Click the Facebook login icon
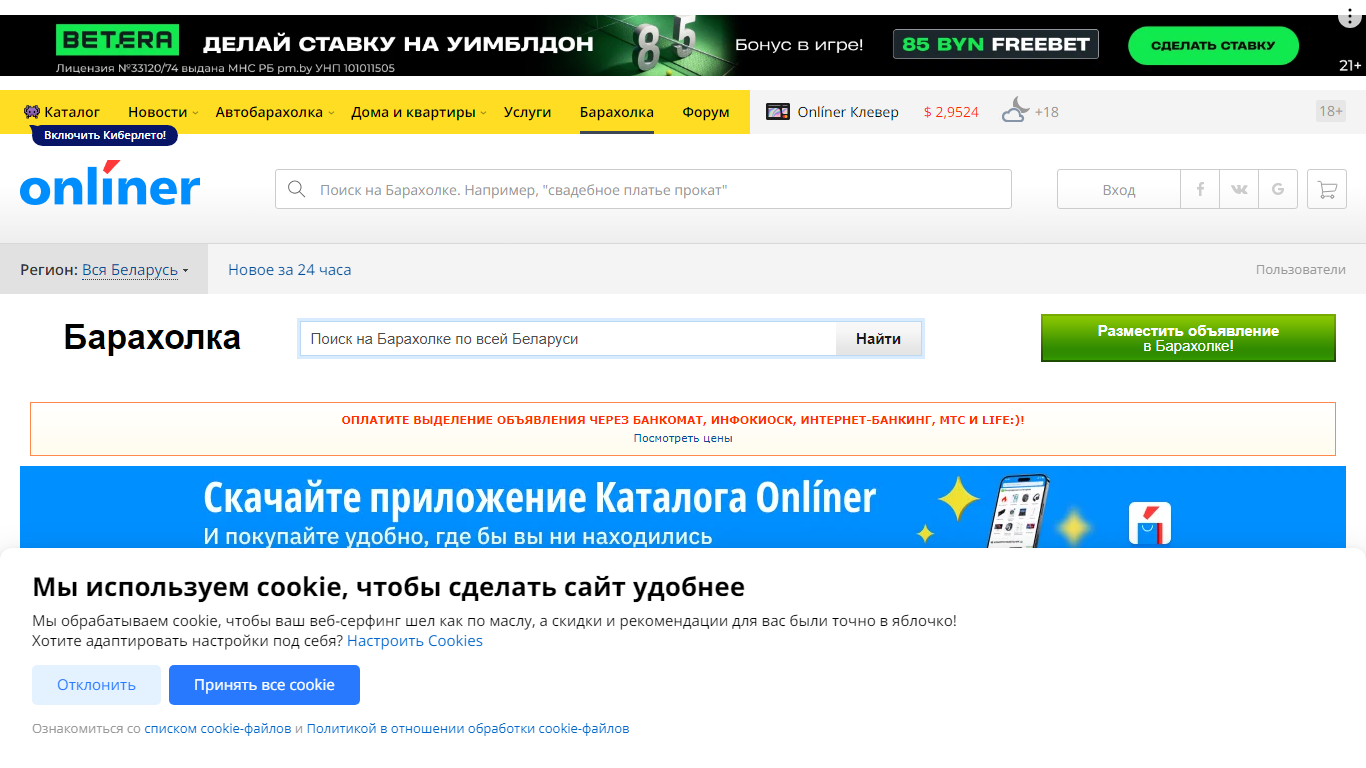 point(1200,189)
